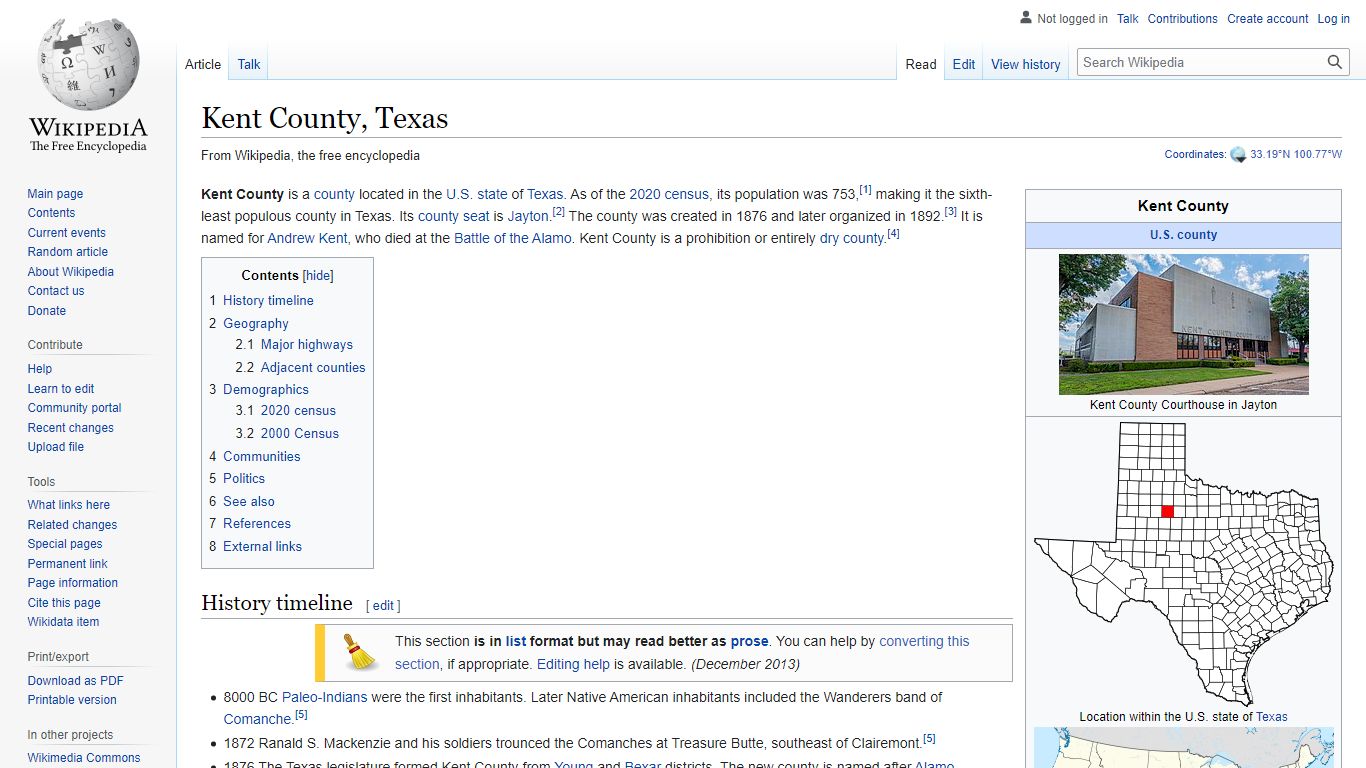The height and width of the screenshot is (768, 1366).
Task: Click the broom cleanup icon
Action: tap(359, 652)
